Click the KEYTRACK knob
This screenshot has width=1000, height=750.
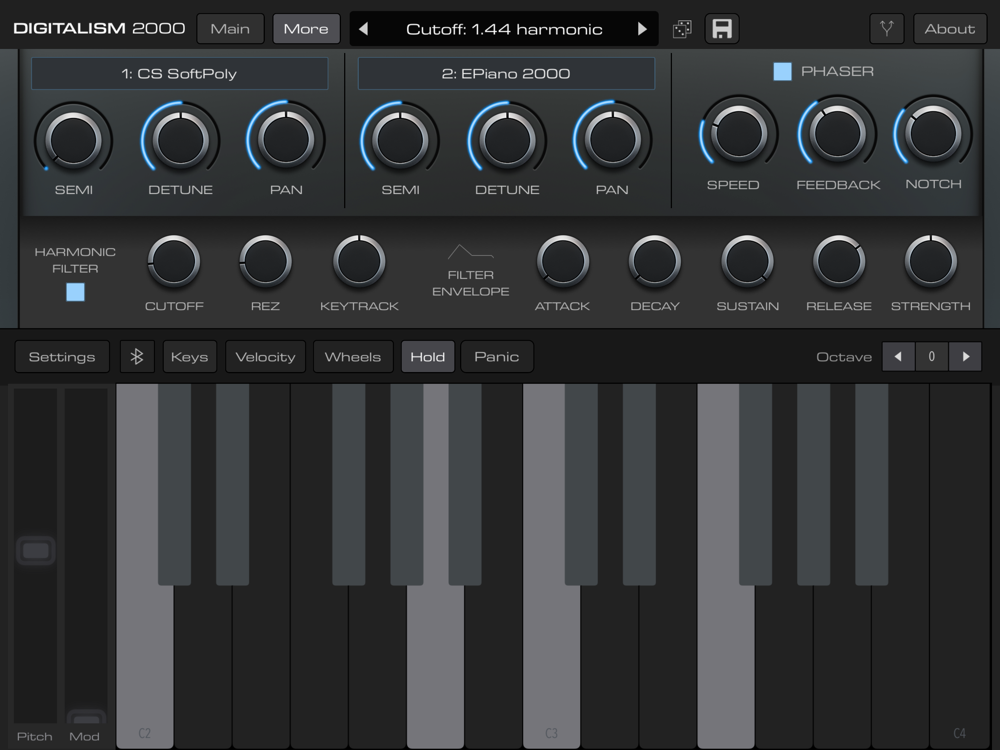click(x=359, y=261)
